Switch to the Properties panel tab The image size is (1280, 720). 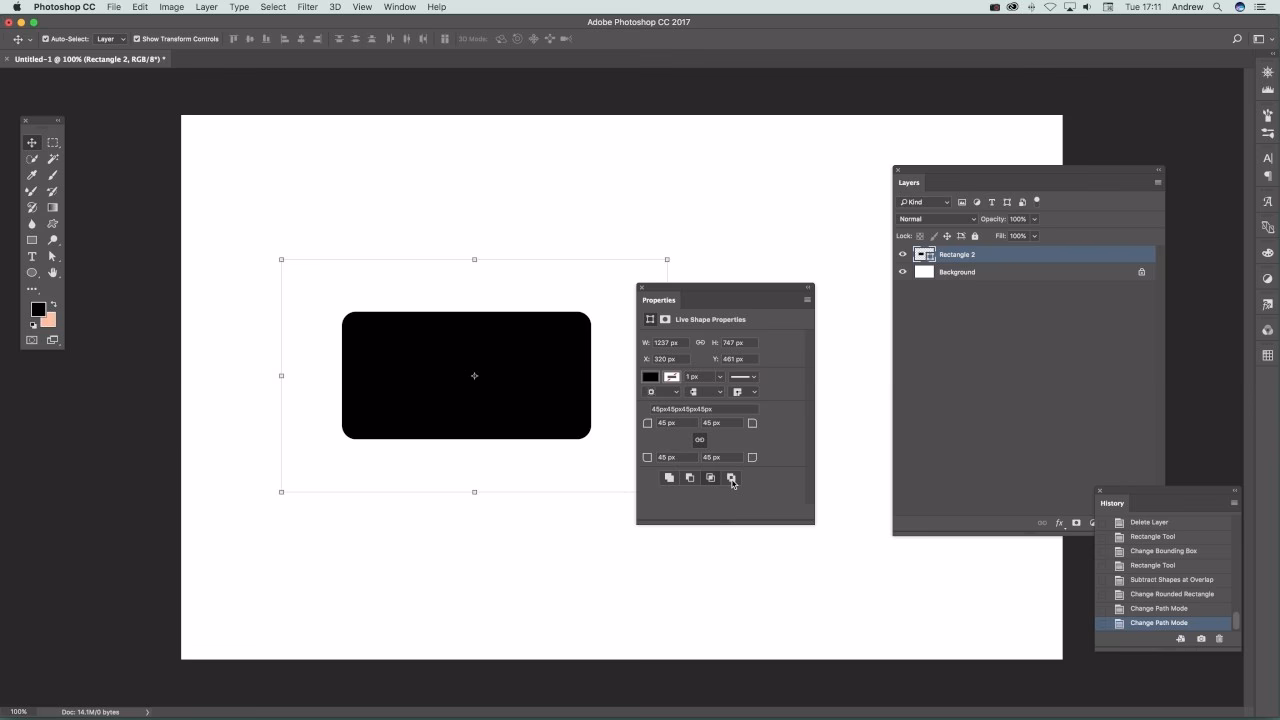(659, 300)
